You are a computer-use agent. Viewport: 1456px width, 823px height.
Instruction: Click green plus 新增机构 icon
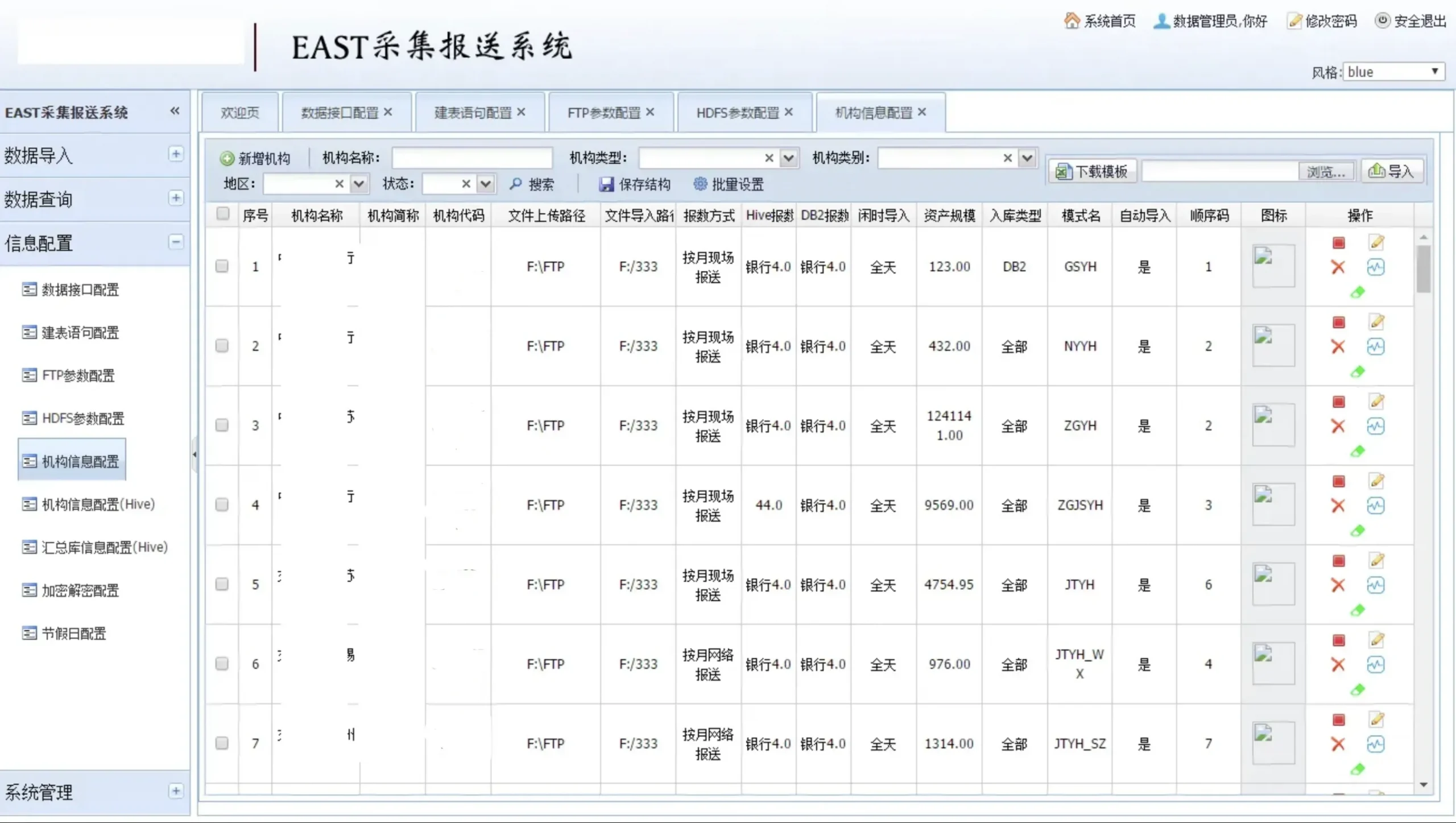tap(227, 159)
